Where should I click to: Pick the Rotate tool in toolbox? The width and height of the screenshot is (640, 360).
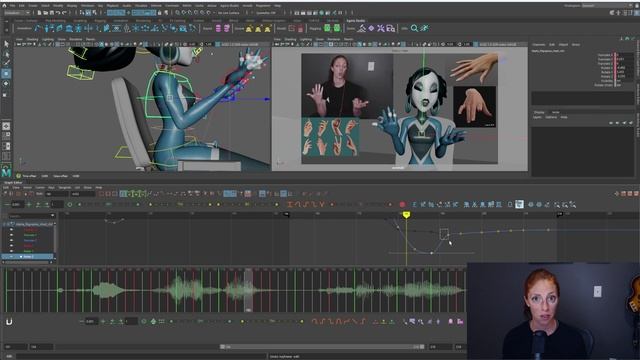[x=6, y=84]
